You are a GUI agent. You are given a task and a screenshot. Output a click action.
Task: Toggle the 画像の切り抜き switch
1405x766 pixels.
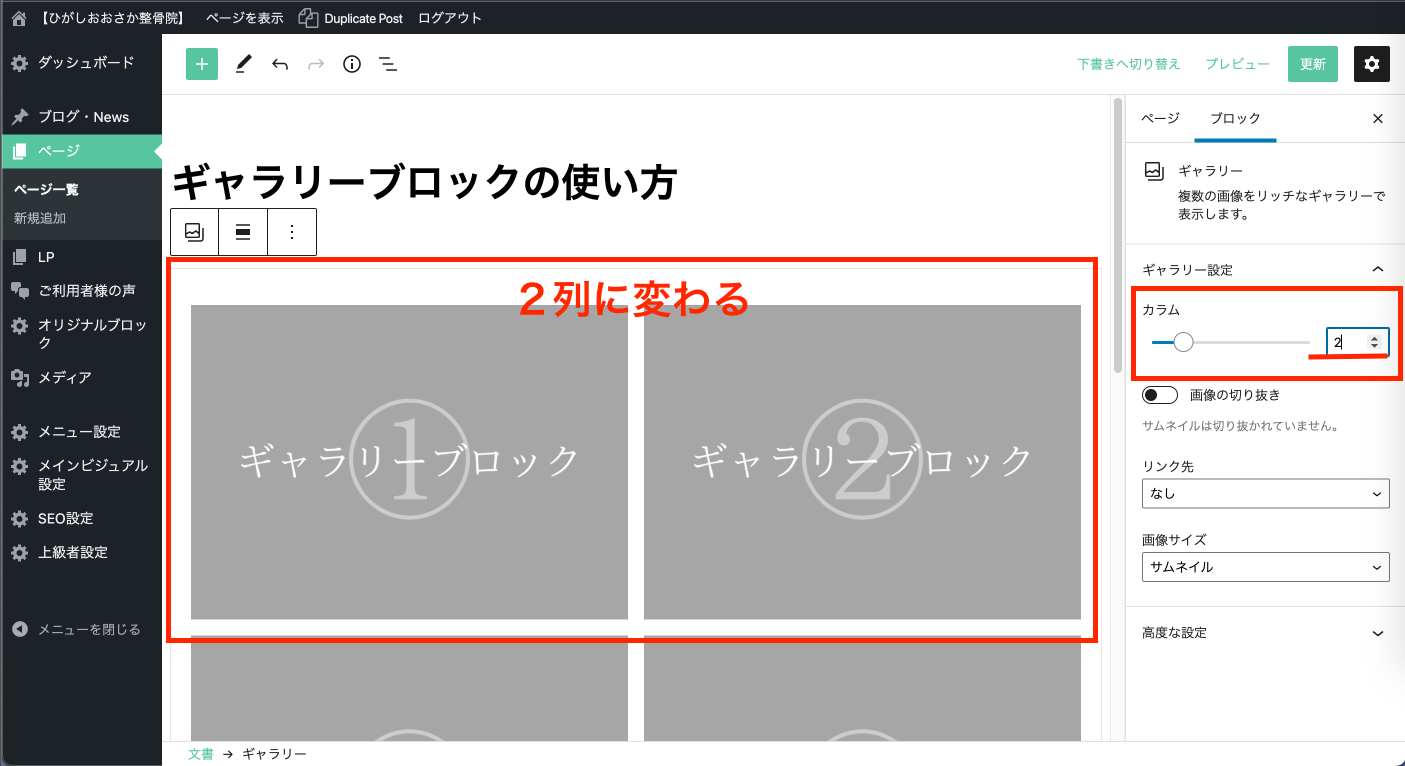(1160, 395)
